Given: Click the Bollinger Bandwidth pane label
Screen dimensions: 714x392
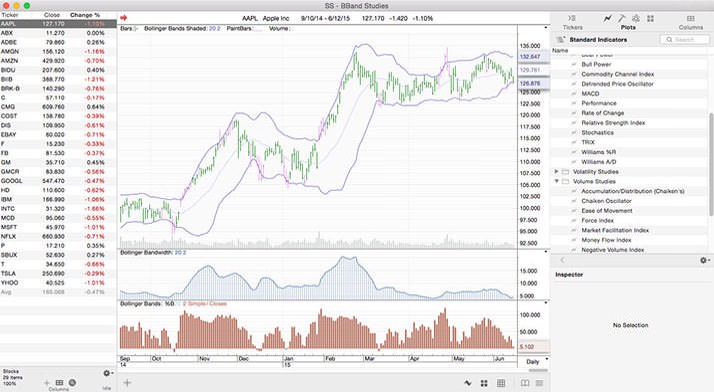Looking at the screenshot, I should (147, 252).
